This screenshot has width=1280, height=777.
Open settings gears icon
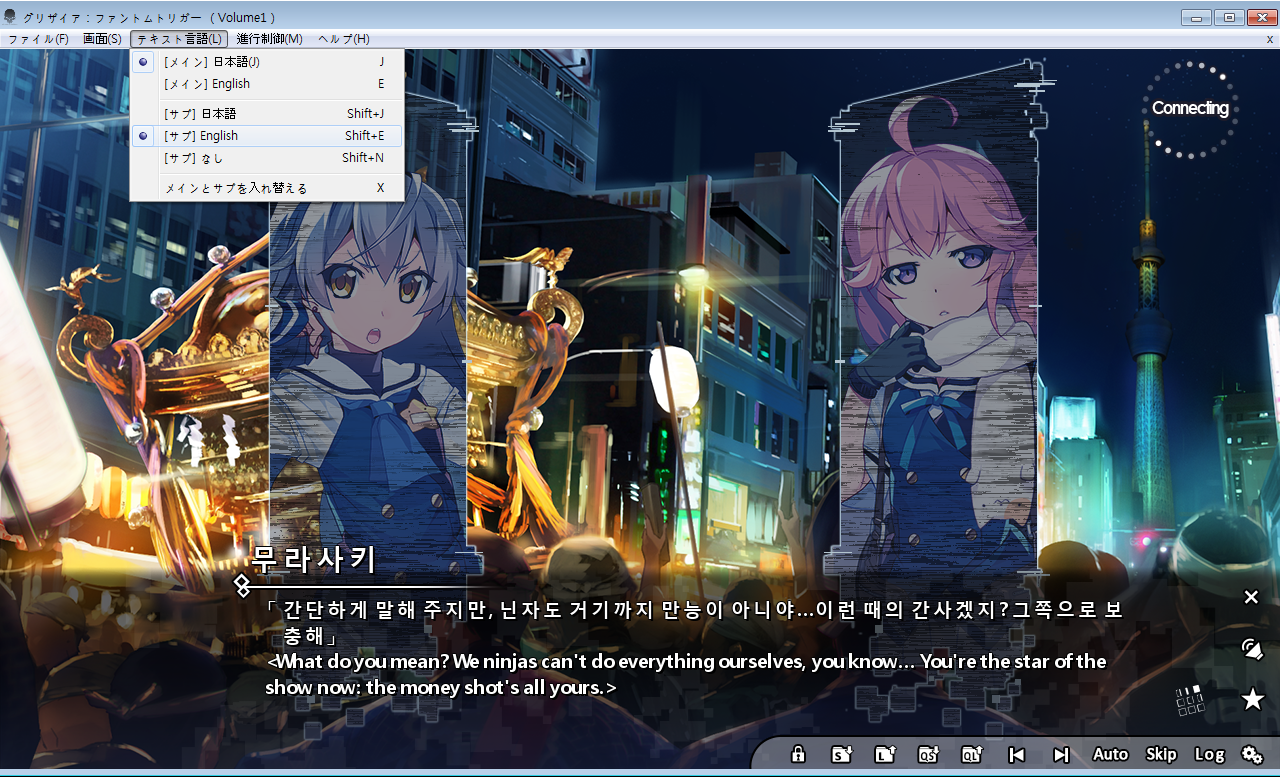pyautogui.click(x=1252, y=754)
